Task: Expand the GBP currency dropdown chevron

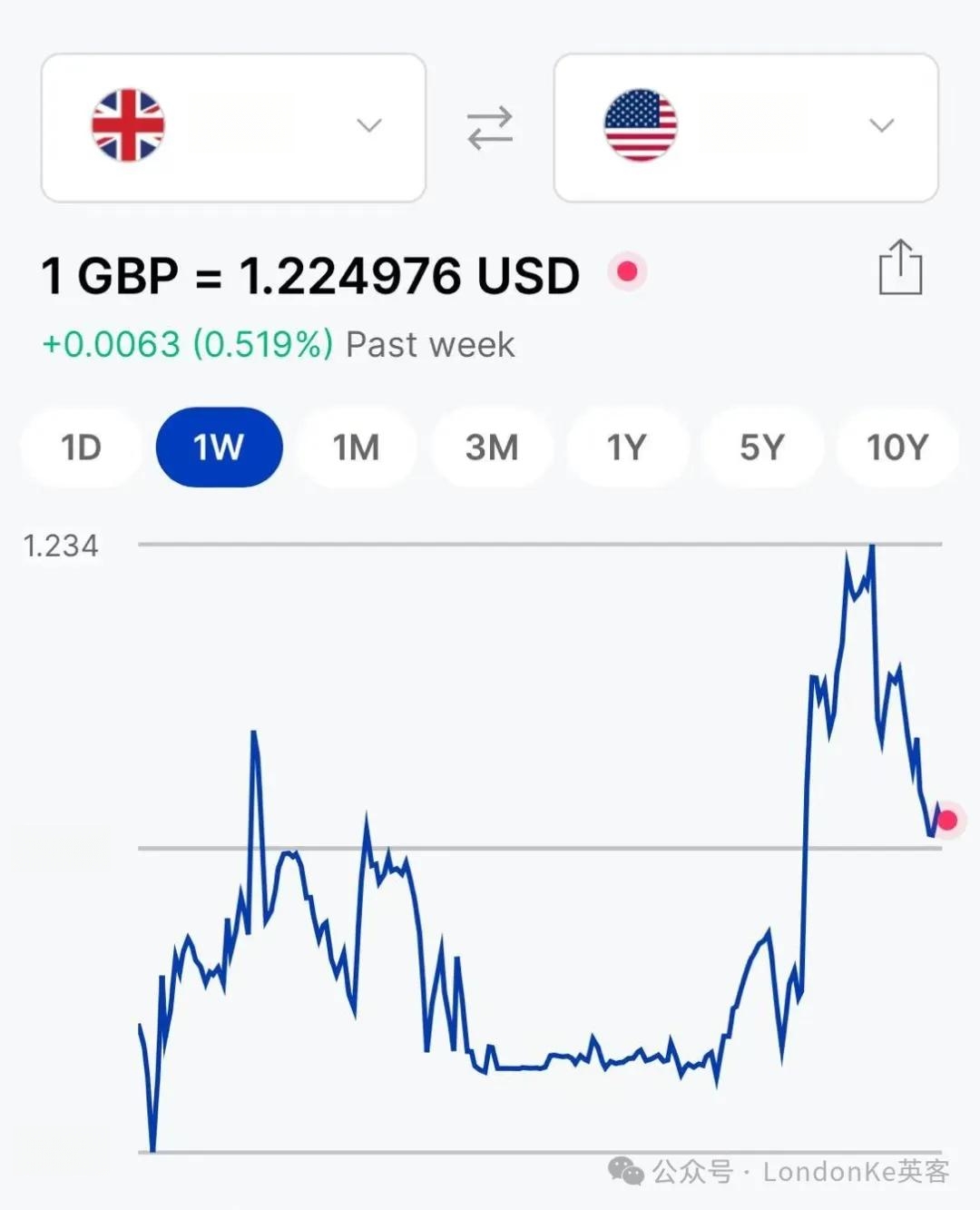Action: tap(368, 125)
